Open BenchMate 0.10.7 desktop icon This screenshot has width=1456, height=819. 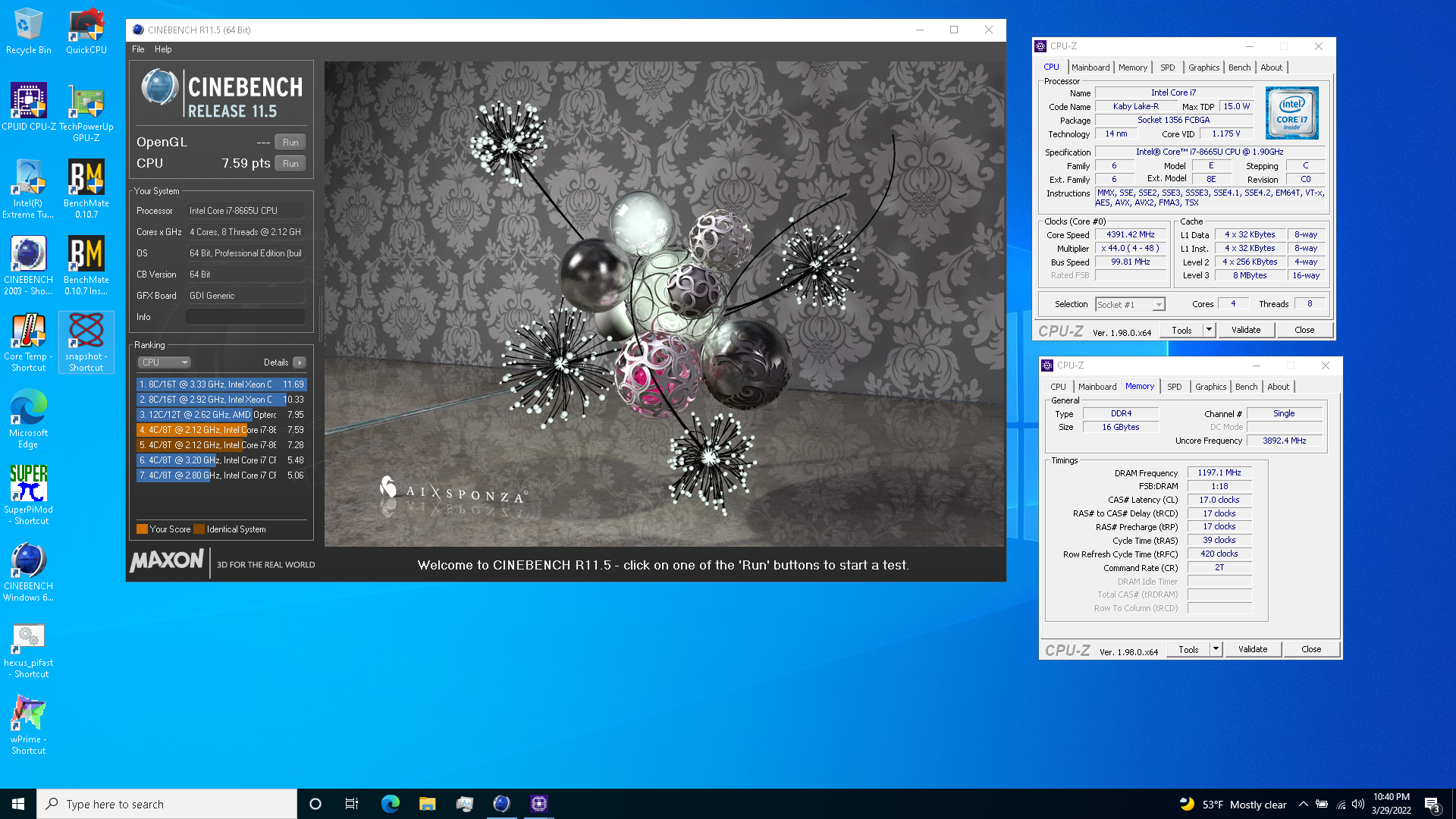pyautogui.click(x=86, y=189)
